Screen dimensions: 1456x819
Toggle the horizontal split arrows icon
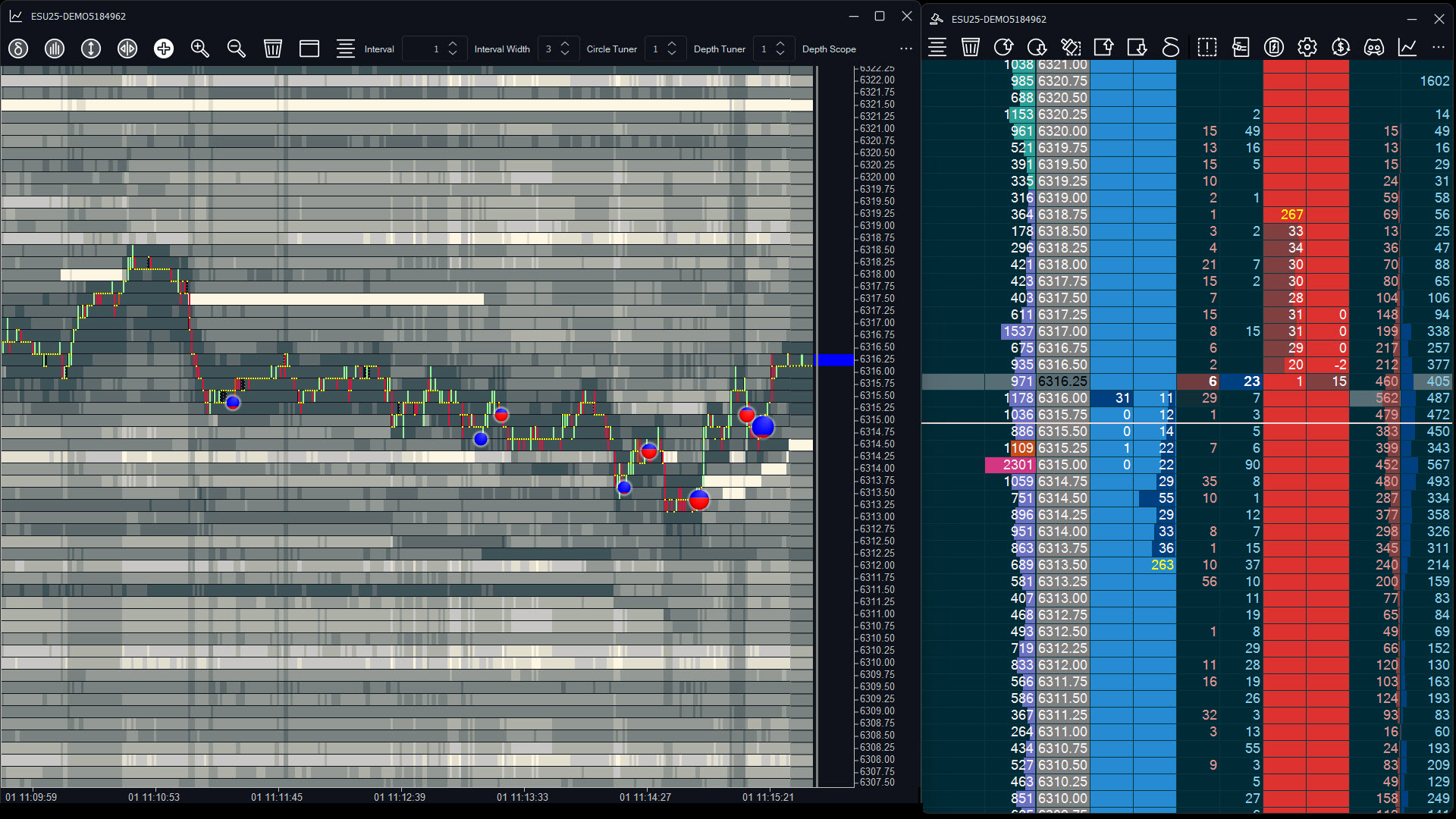pyautogui.click(x=127, y=49)
